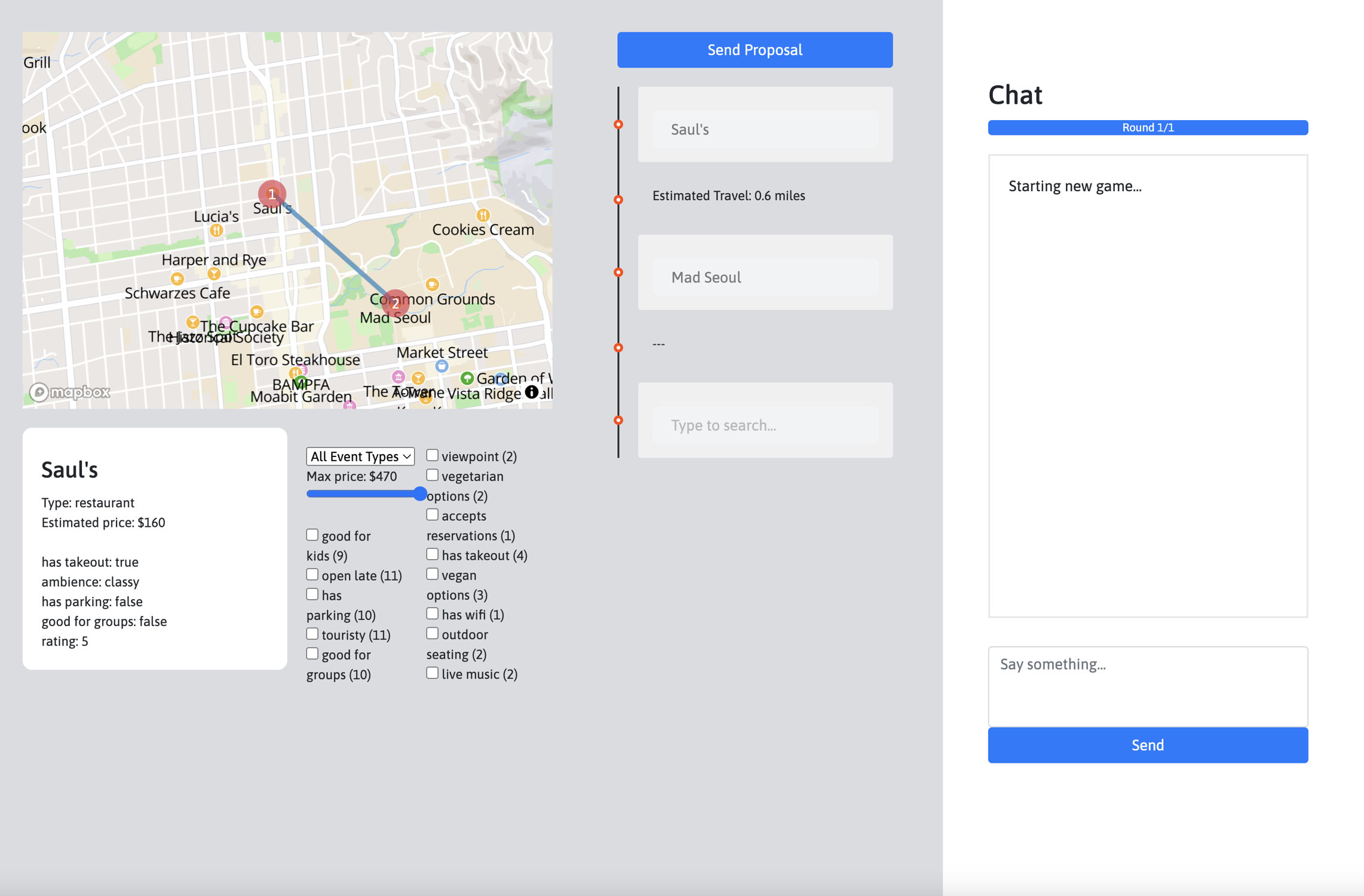Screen dimensions: 1364x896
Task: Click the Send Proposal button
Action: [754, 50]
